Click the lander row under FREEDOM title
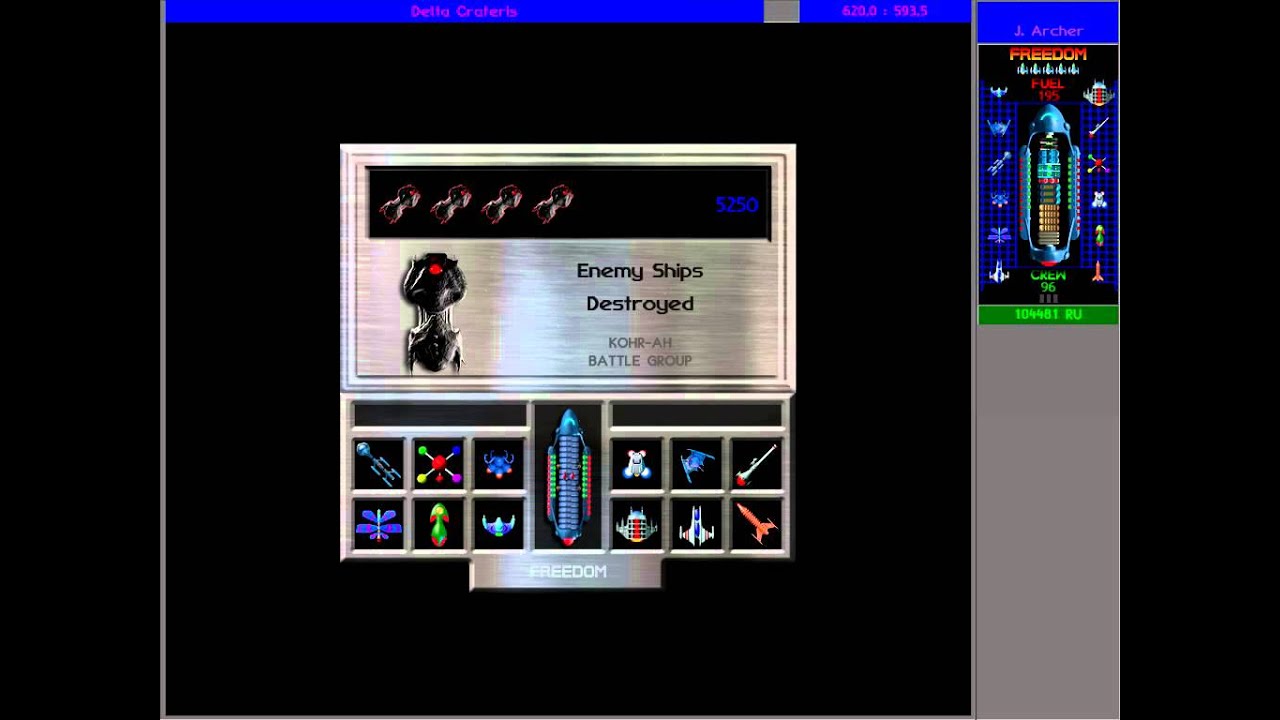This screenshot has width=1280, height=720. tap(1048, 69)
